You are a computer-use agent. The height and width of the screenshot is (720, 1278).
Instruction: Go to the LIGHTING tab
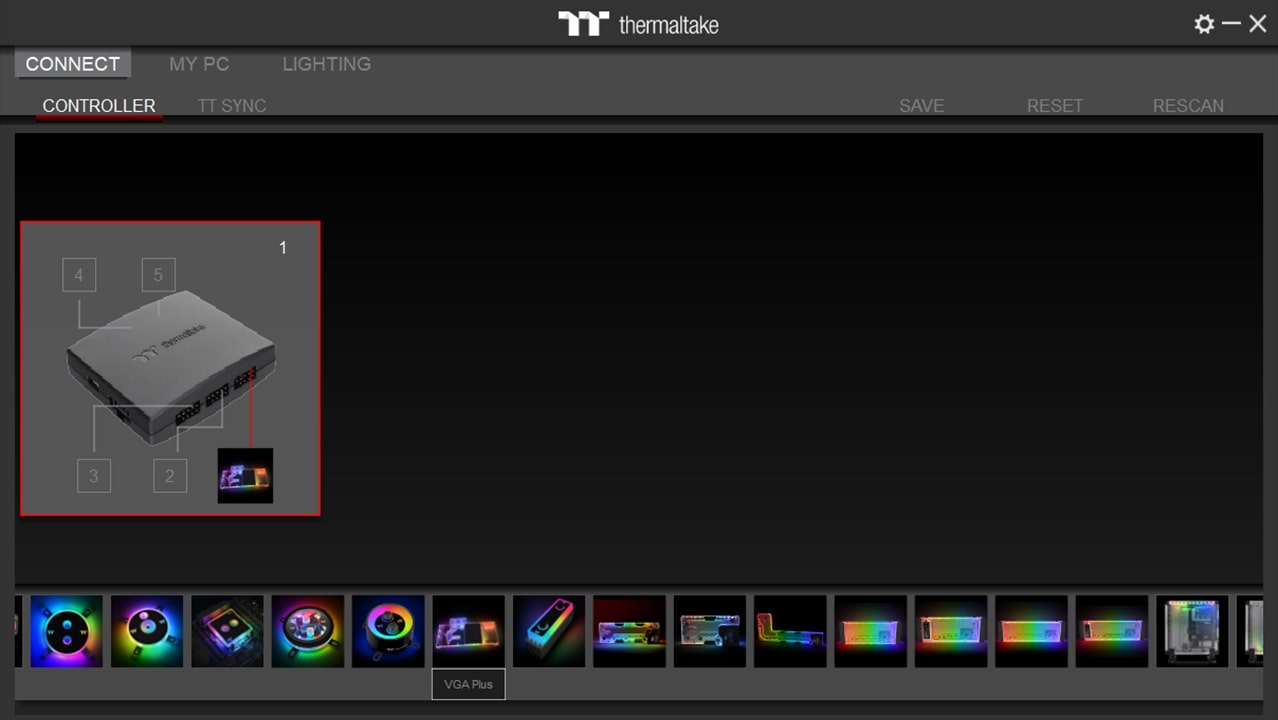(326, 64)
